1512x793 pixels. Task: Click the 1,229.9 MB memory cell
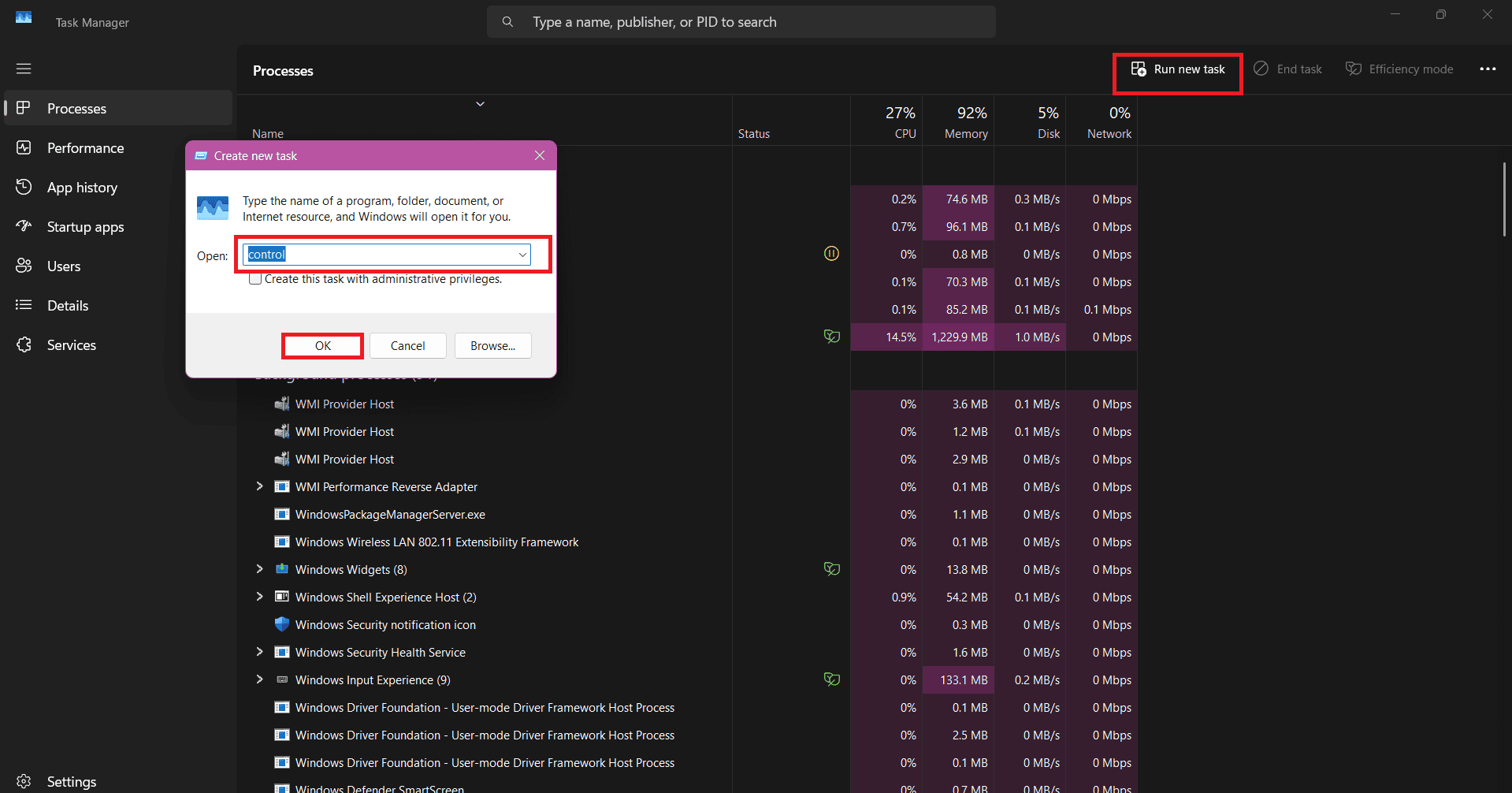pyautogui.click(x=958, y=337)
